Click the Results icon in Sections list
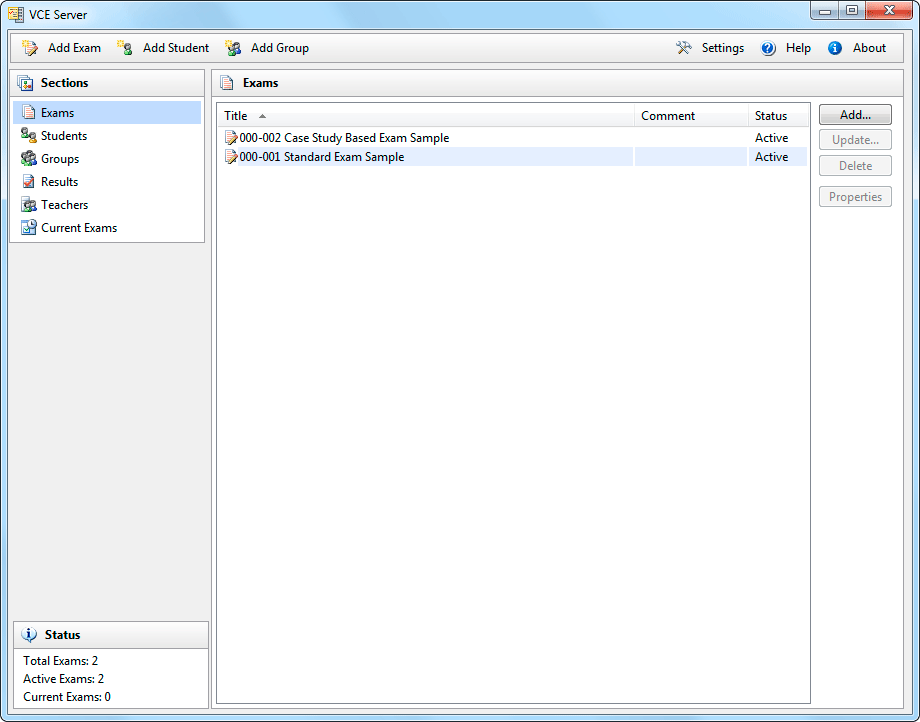The image size is (920, 722). [x=28, y=181]
